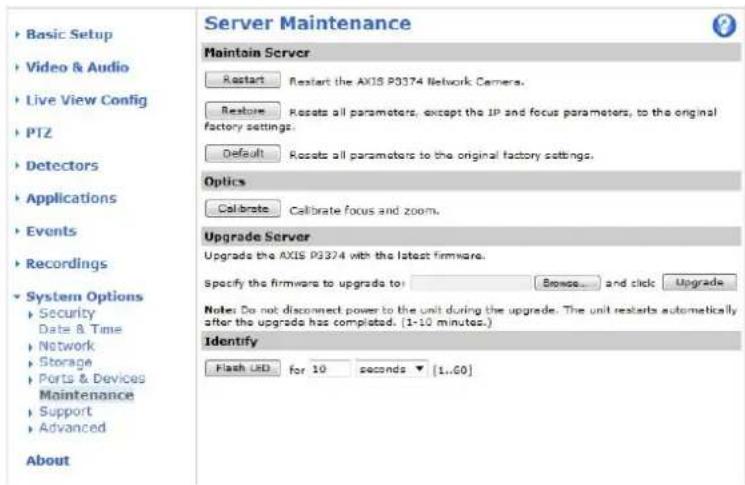Expand the Recordings menu

pos(66,264)
